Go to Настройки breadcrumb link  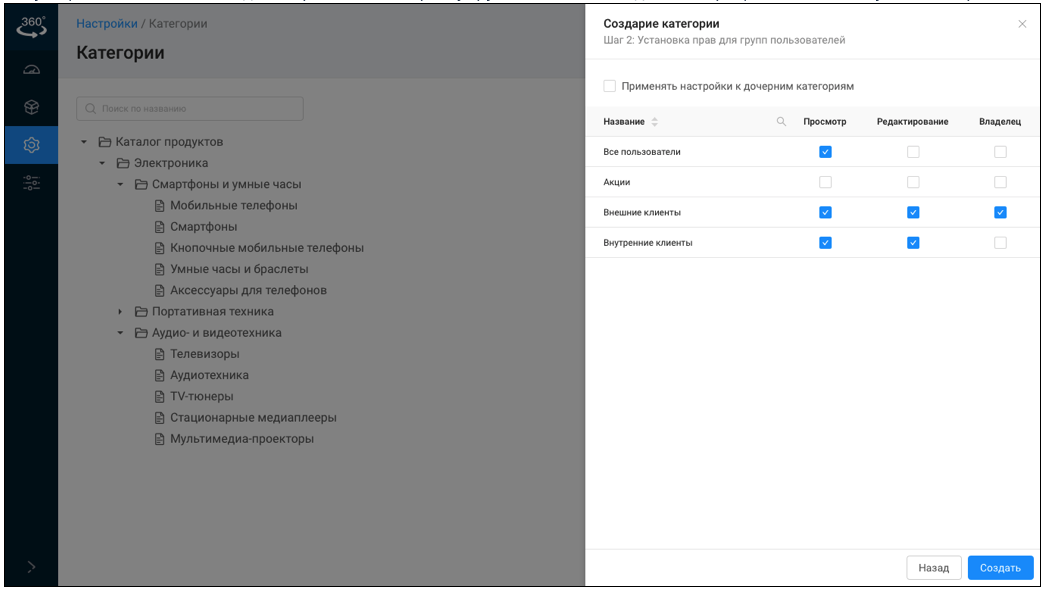coord(106,23)
